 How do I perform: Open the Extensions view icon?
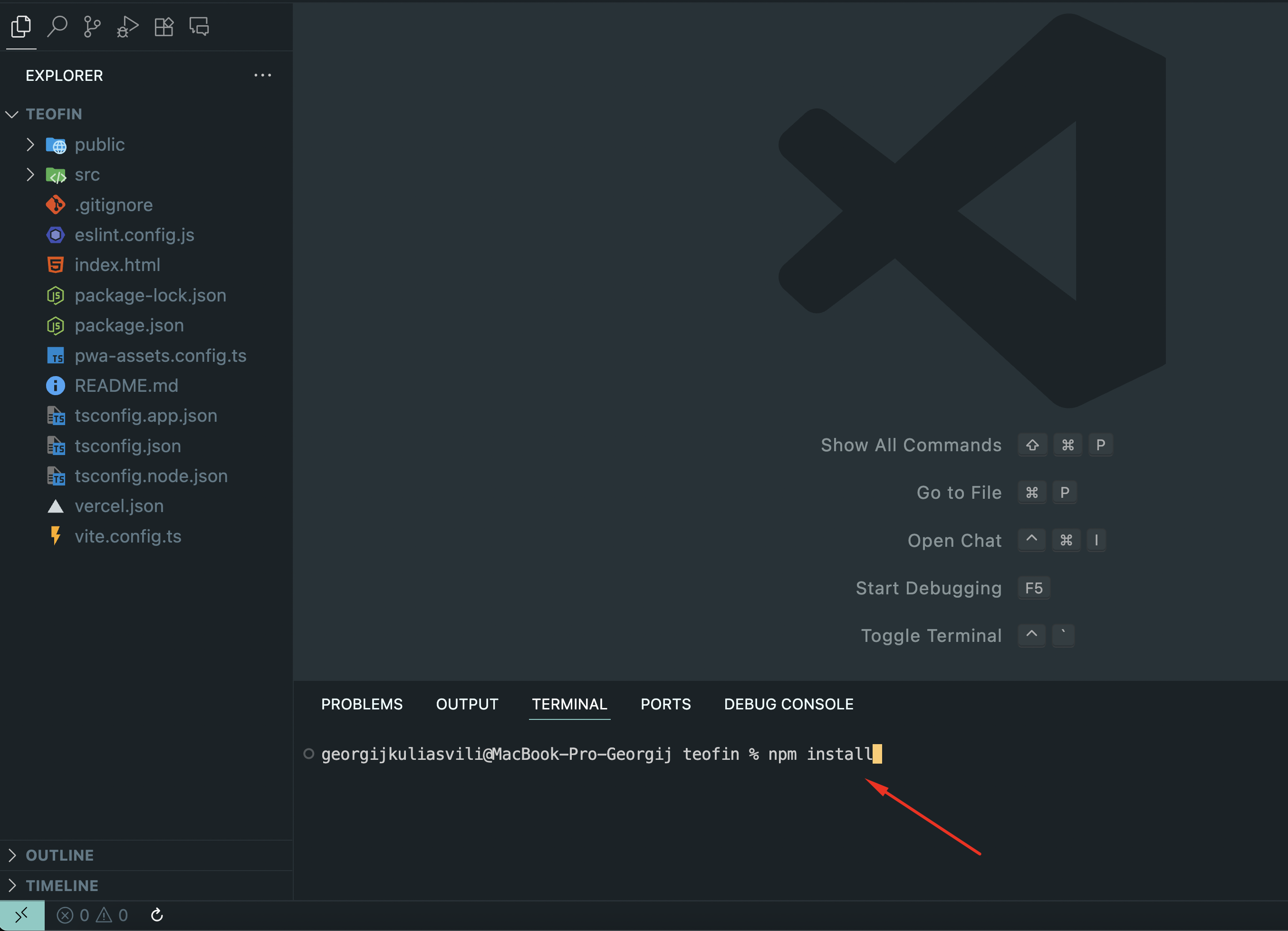(163, 27)
